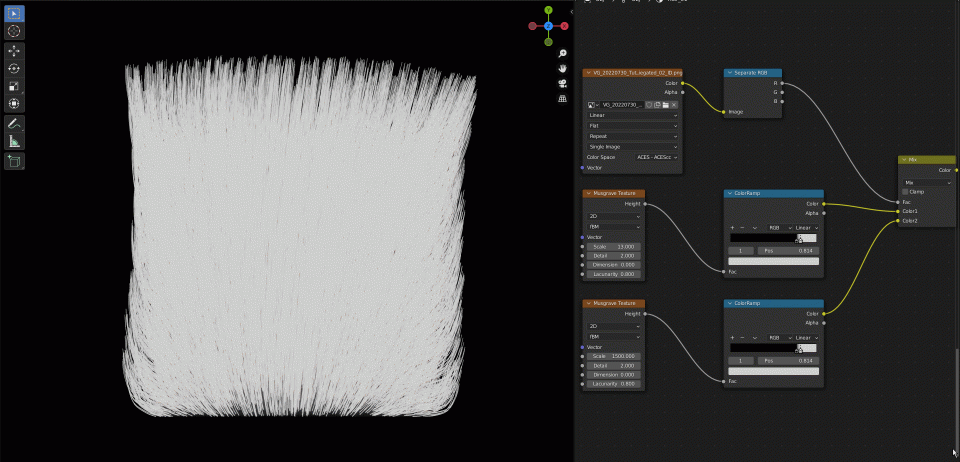Select the Rotate tool
960x462 pixels.
coord(15,69)
